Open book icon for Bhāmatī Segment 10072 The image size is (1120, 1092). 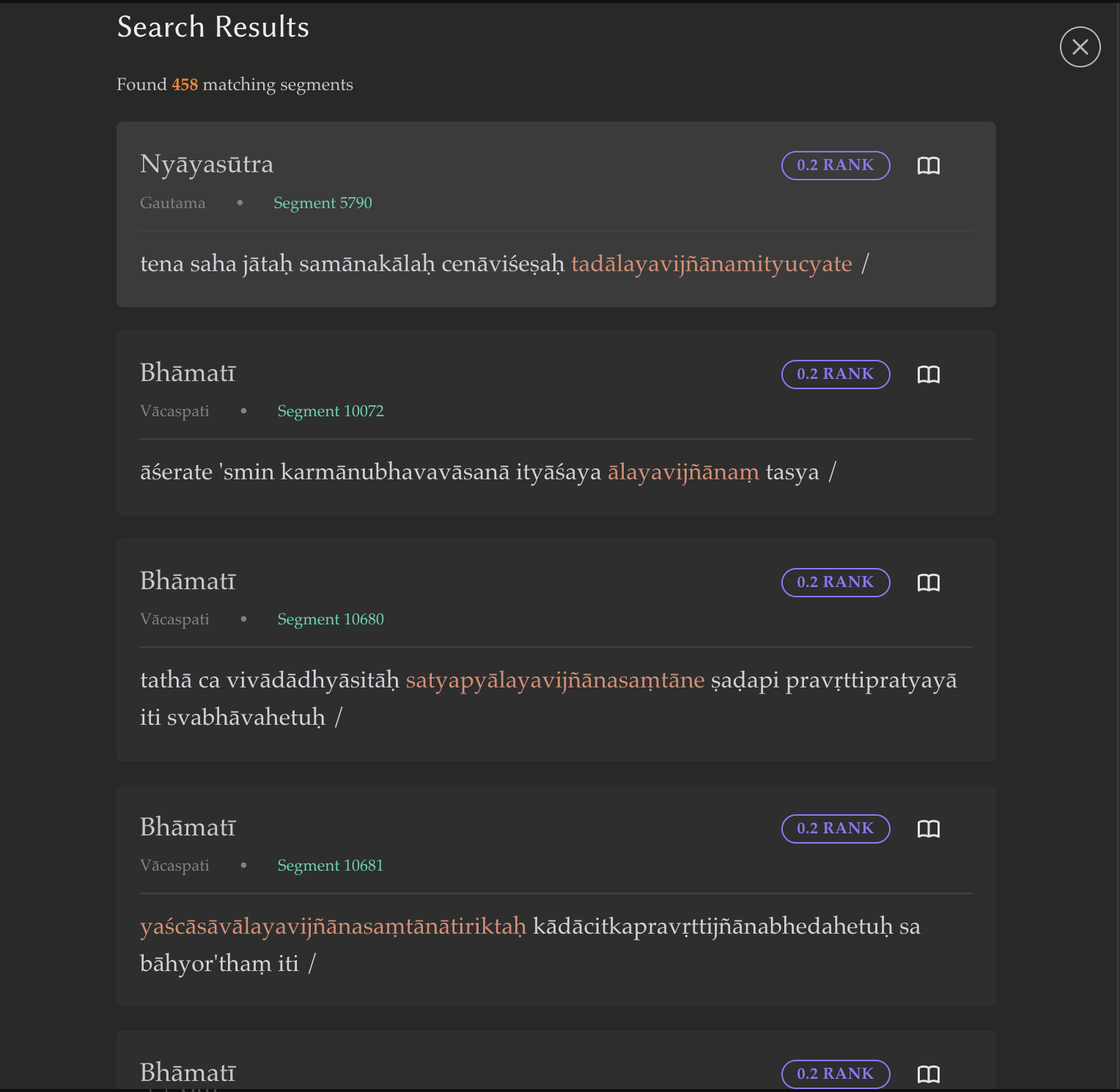pos(928,375)
